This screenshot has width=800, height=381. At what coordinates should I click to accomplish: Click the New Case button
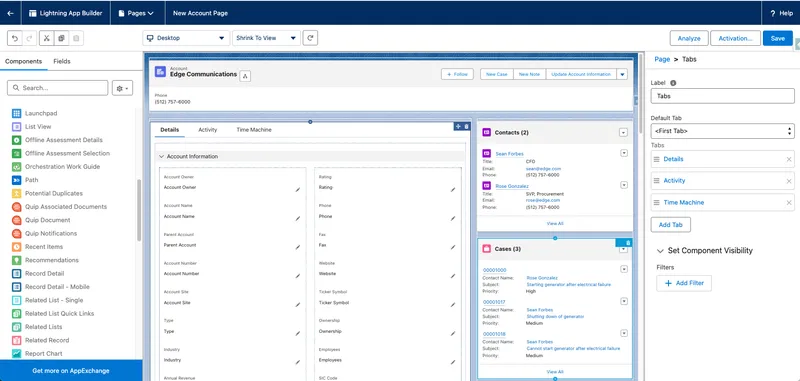496,74
